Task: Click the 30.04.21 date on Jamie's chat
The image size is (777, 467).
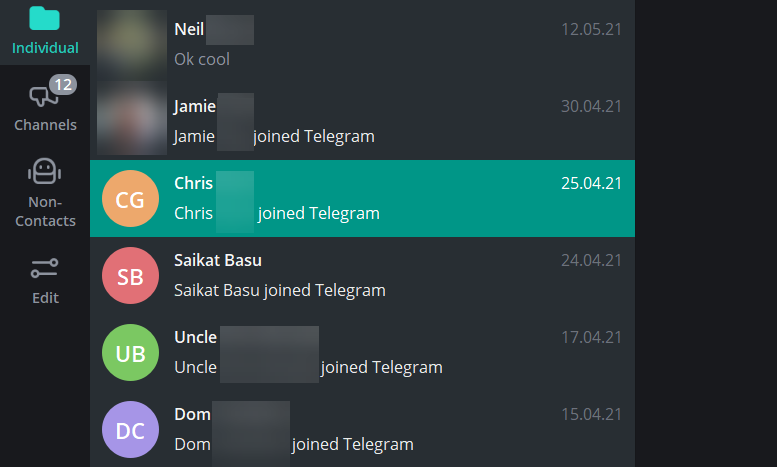Action: pos(591,107)
